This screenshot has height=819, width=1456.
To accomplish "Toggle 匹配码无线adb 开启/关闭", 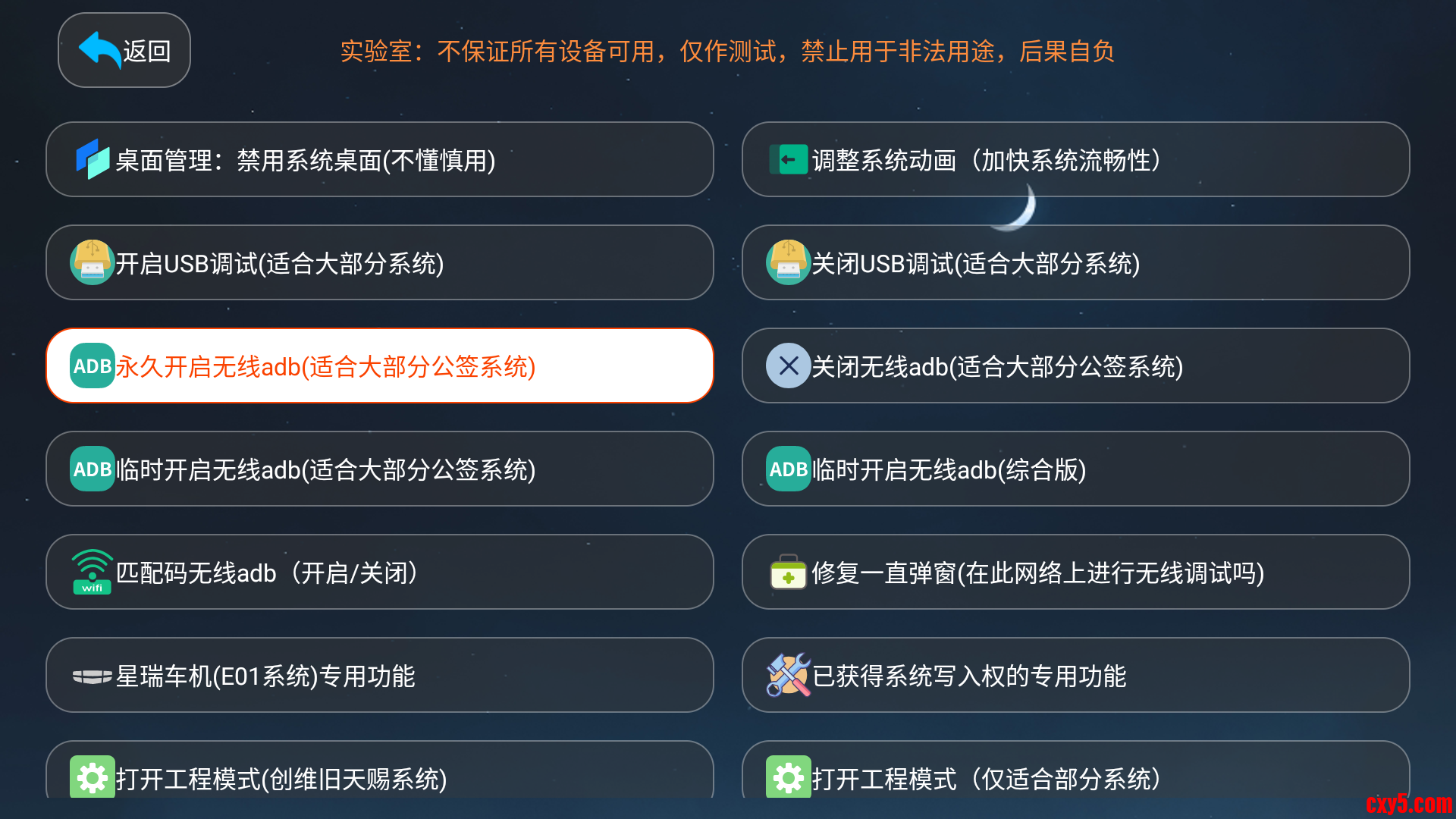I will point(379,571).
